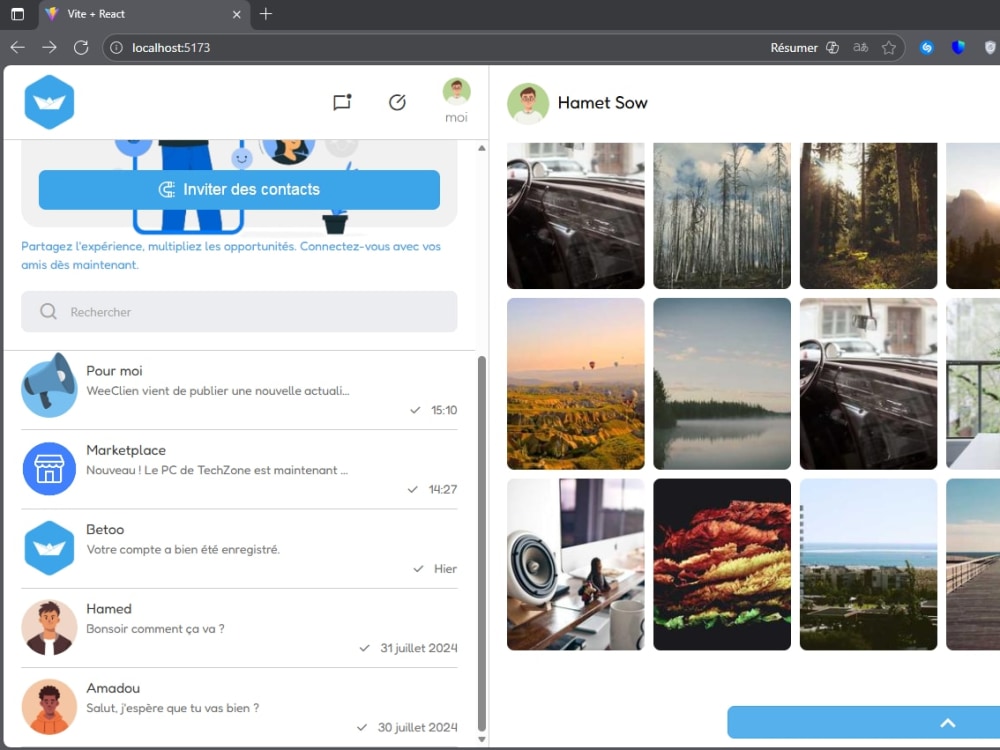
Task: Close the Vite + React tab
Action: point(237,14)
